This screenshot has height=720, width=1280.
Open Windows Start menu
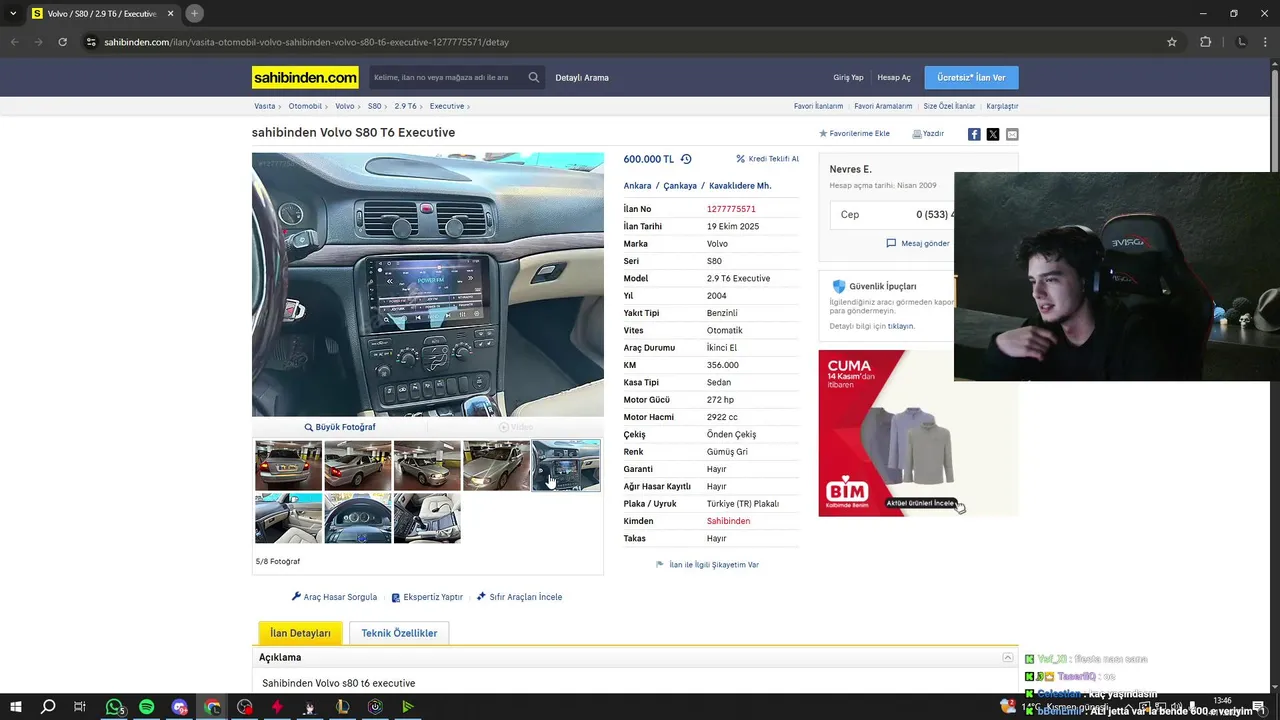[15, 707]
